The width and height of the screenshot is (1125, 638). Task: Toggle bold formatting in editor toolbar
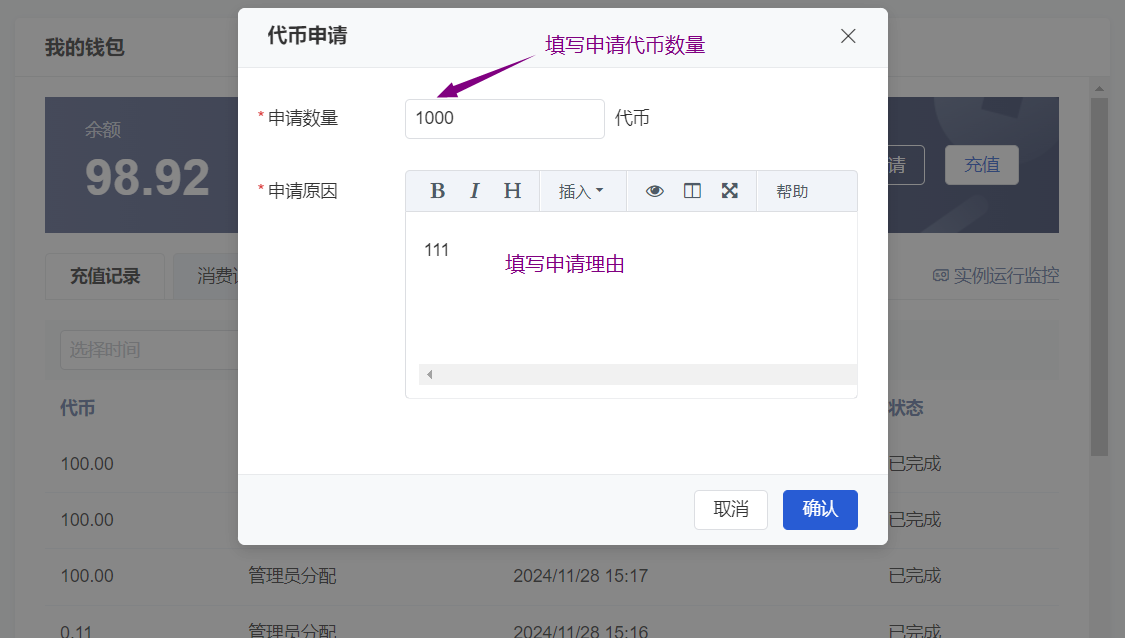pyautogui.click(x=437, y=191)
